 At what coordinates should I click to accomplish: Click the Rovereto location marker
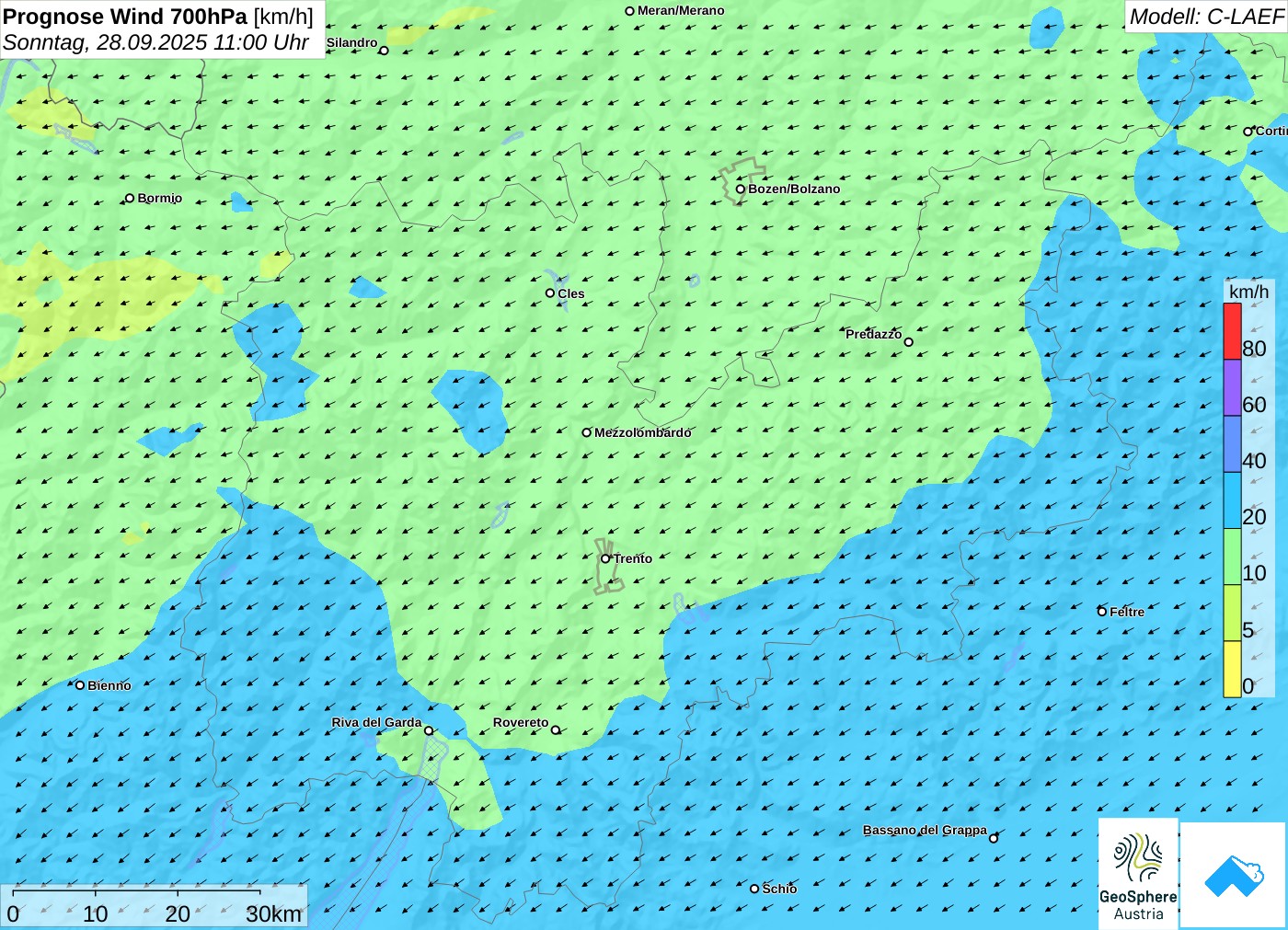tap(555, 730)
